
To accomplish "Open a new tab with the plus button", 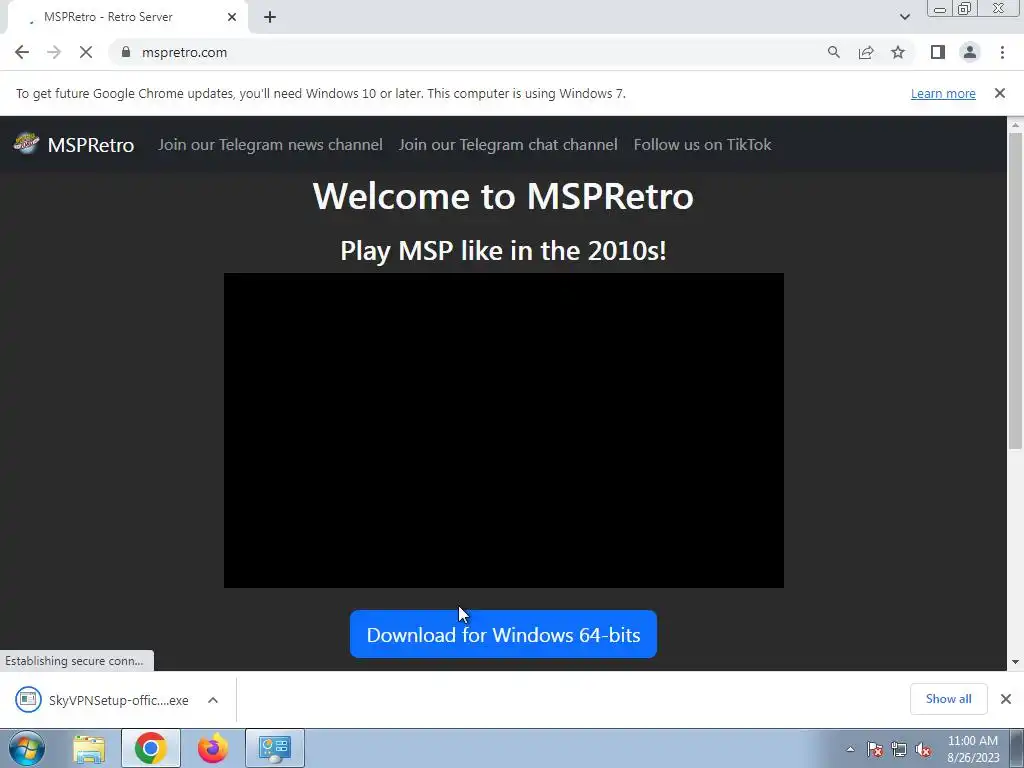I will coord(270,18).
